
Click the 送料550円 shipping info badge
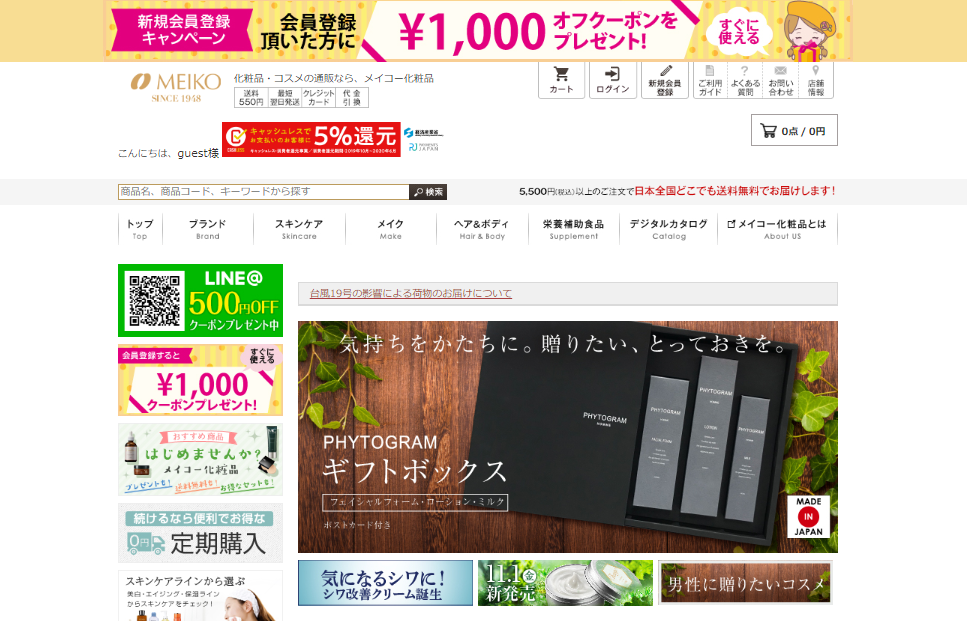251,97
